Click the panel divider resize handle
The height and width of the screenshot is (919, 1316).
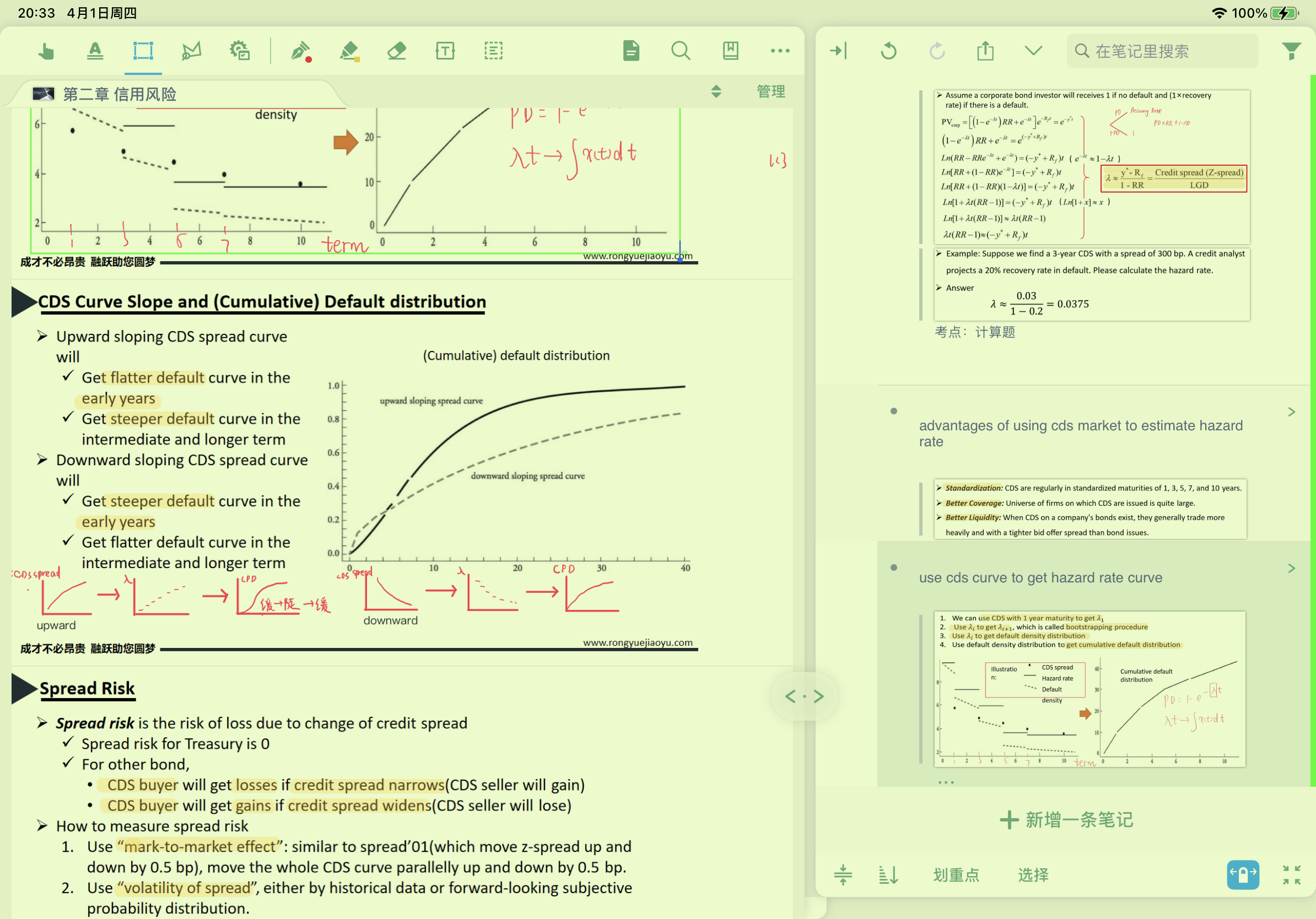pyautogui.click(x=804, y=696)
